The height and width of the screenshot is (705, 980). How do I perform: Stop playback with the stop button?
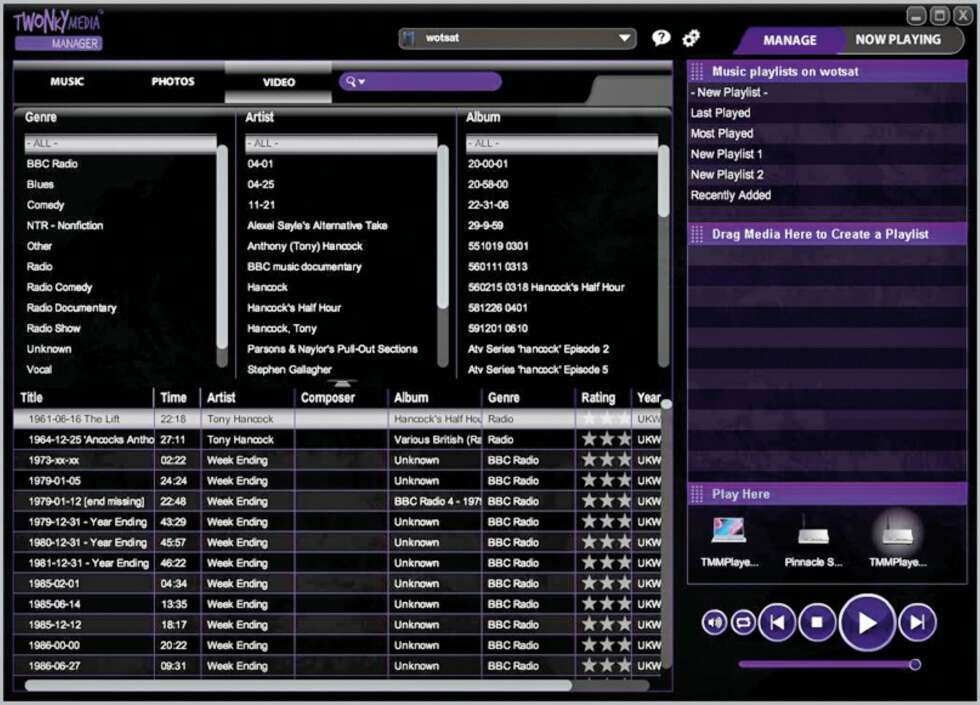816,622
